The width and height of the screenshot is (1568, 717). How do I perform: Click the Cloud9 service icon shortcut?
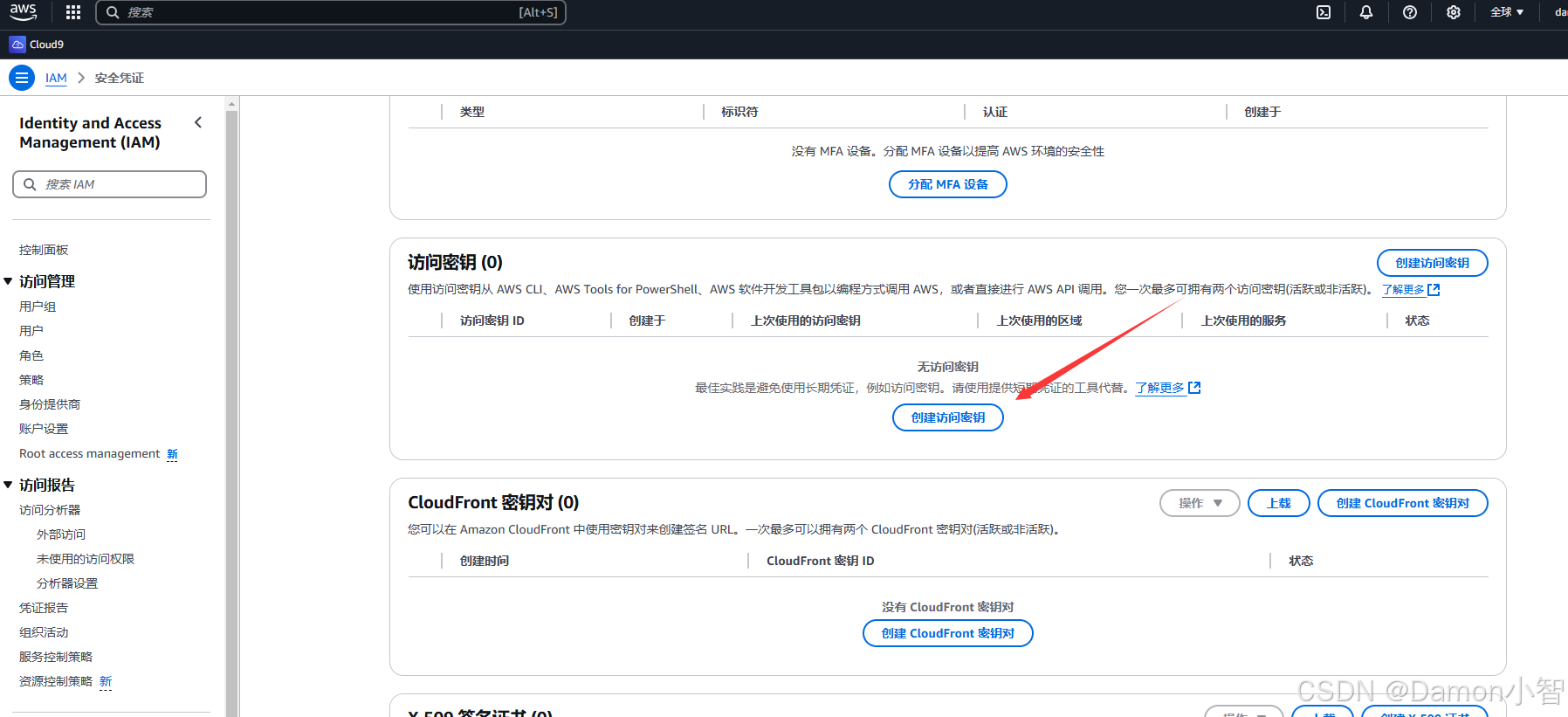[x=17, y=45]
